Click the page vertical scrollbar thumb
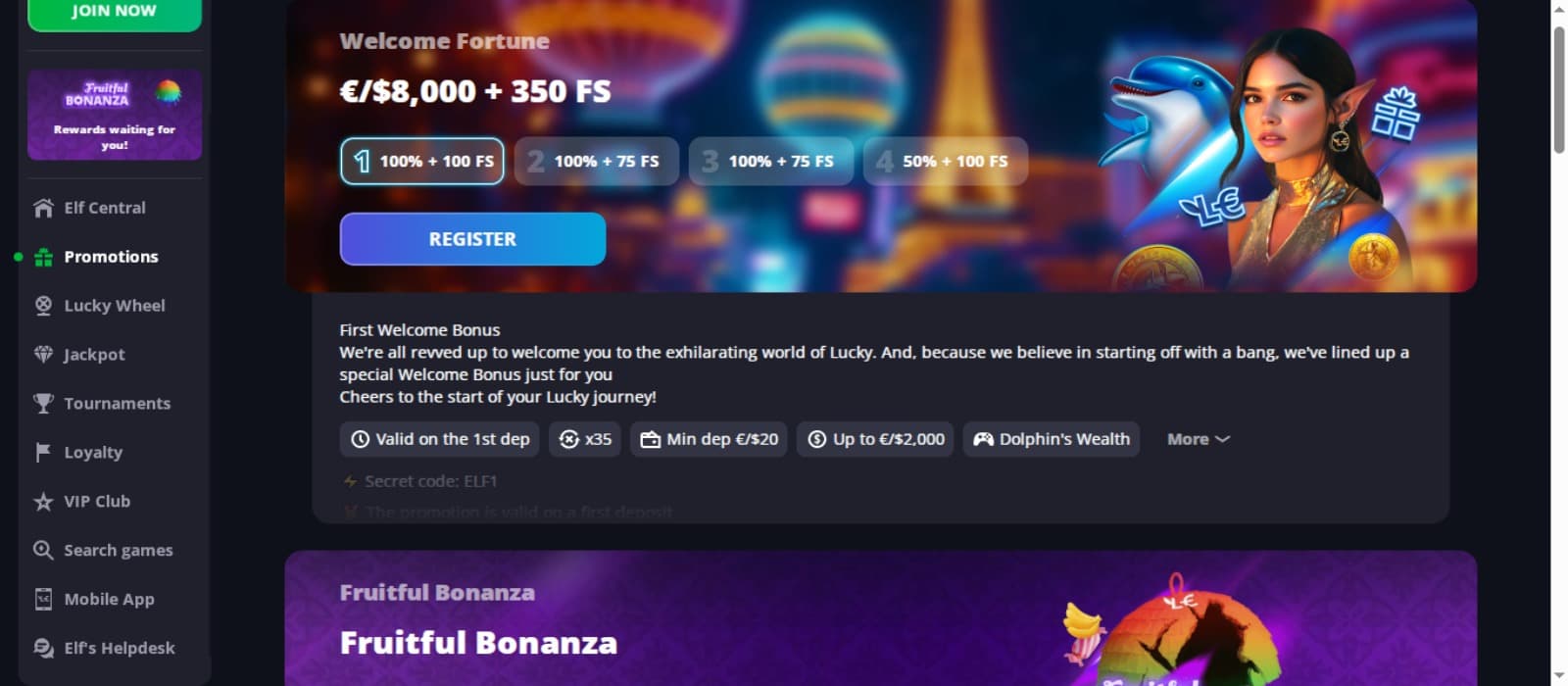This screenshot has width=1568, height=686. 1559,89
